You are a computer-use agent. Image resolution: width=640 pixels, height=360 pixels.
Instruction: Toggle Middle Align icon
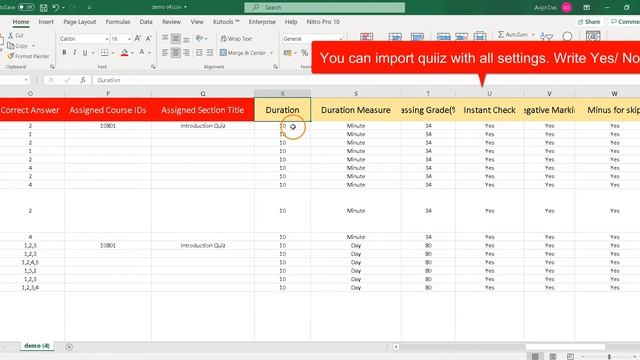[176, 38]
